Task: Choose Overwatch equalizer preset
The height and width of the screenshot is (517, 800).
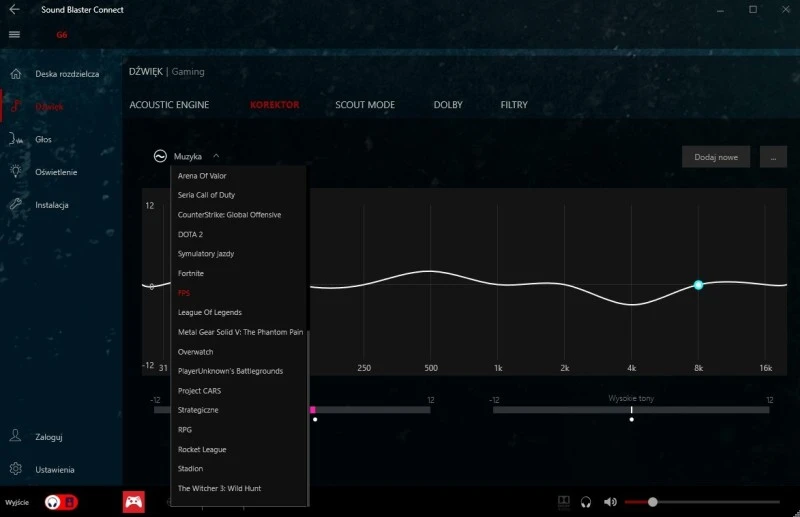Action: pyautogui.click(x=196, y=352)
